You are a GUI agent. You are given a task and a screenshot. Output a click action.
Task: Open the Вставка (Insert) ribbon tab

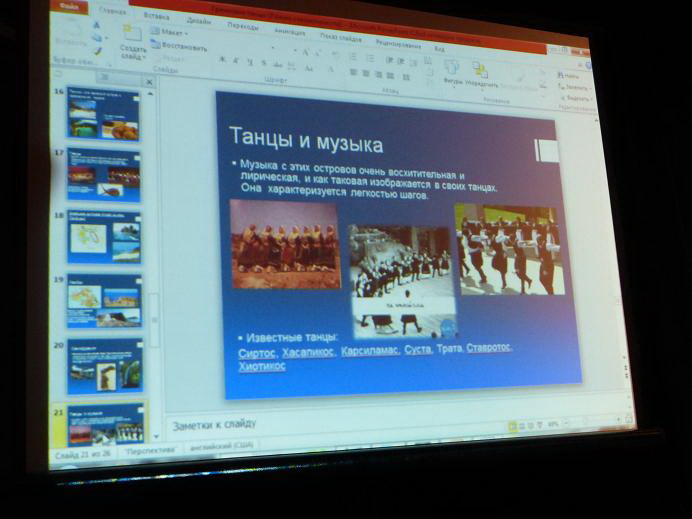pyautogui.click(x=156, y=16)
